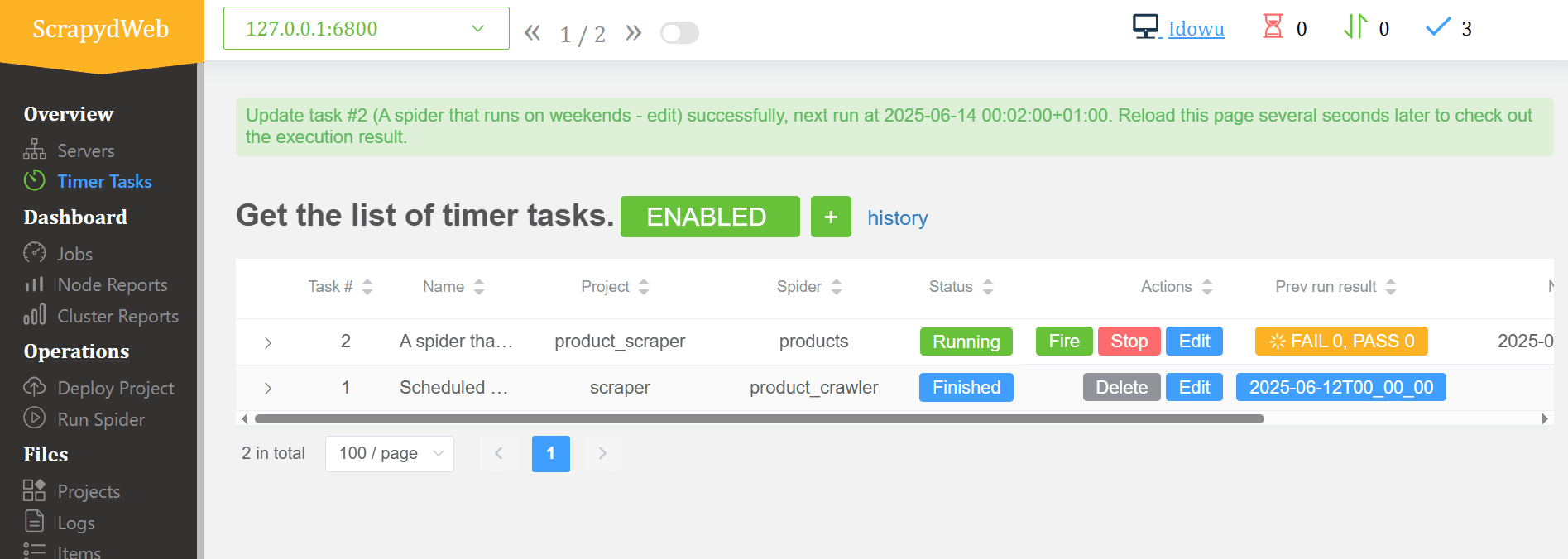Open the 127.0.0.1:6800 node dropdown

point(367,28)
